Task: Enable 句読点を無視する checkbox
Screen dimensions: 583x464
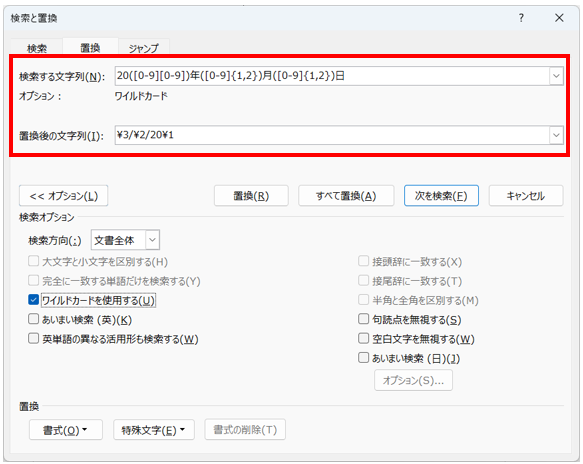Action: 363,319
